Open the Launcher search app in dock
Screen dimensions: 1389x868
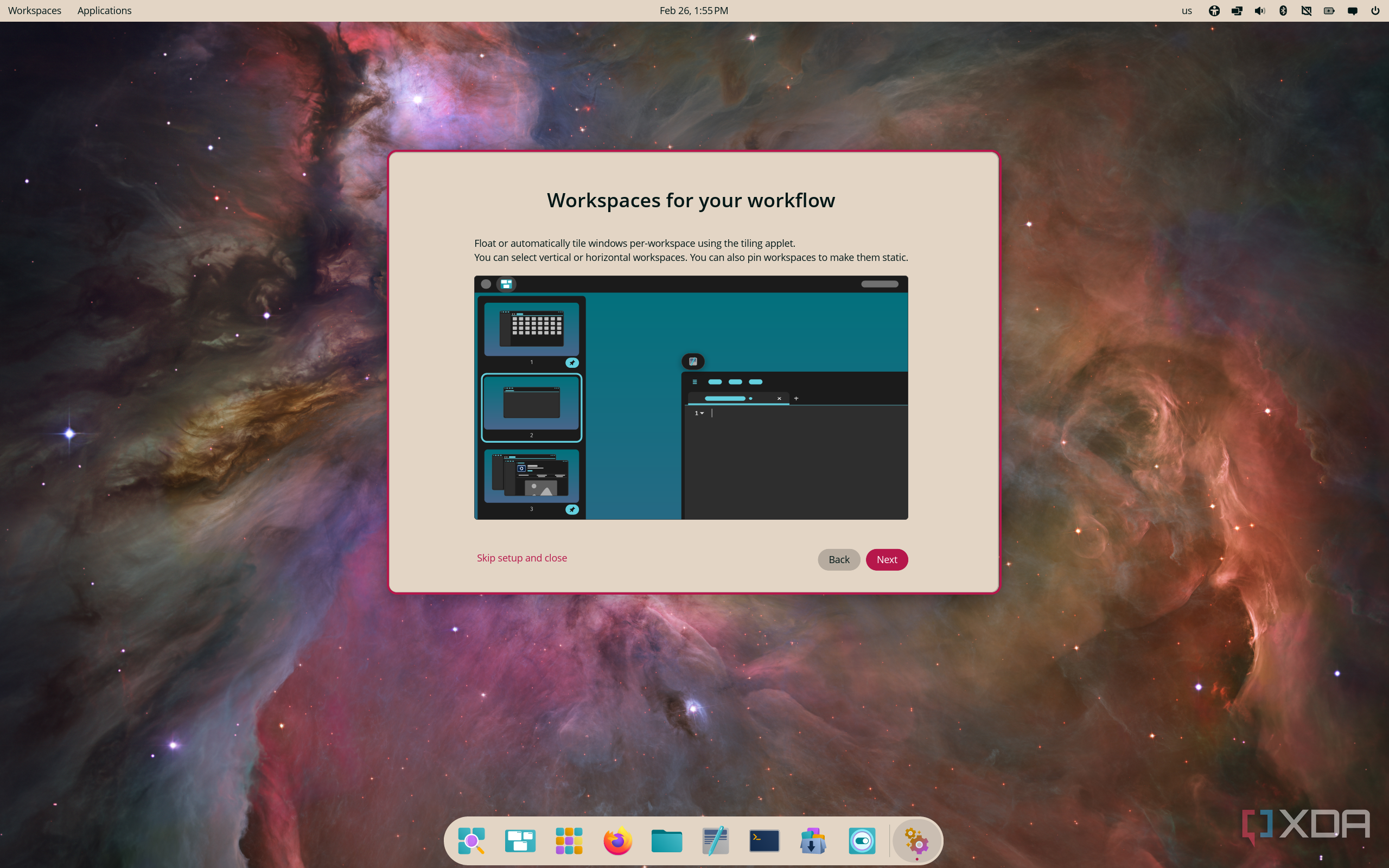click(x=471, y=841)
